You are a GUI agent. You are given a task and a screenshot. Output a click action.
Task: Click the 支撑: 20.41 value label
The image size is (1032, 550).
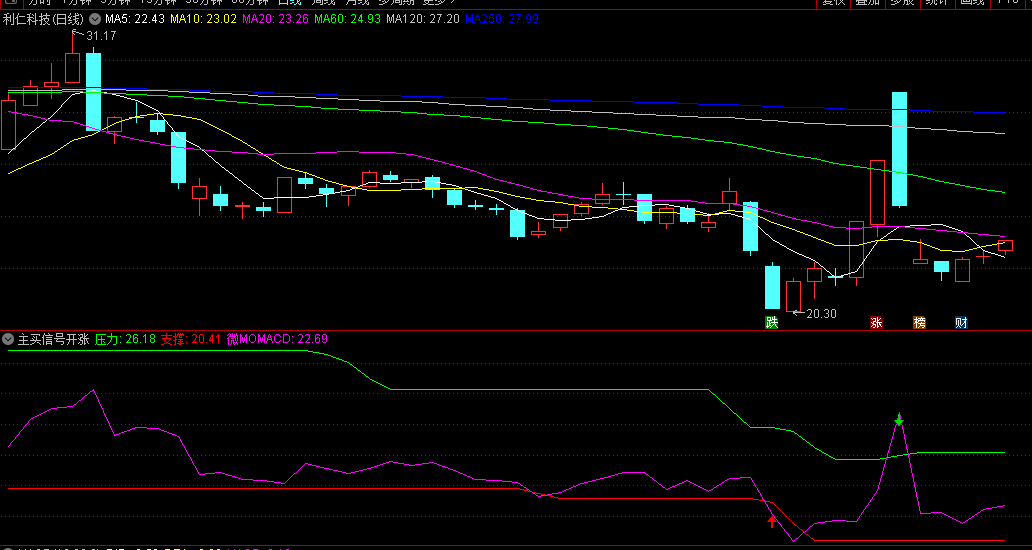192,339
